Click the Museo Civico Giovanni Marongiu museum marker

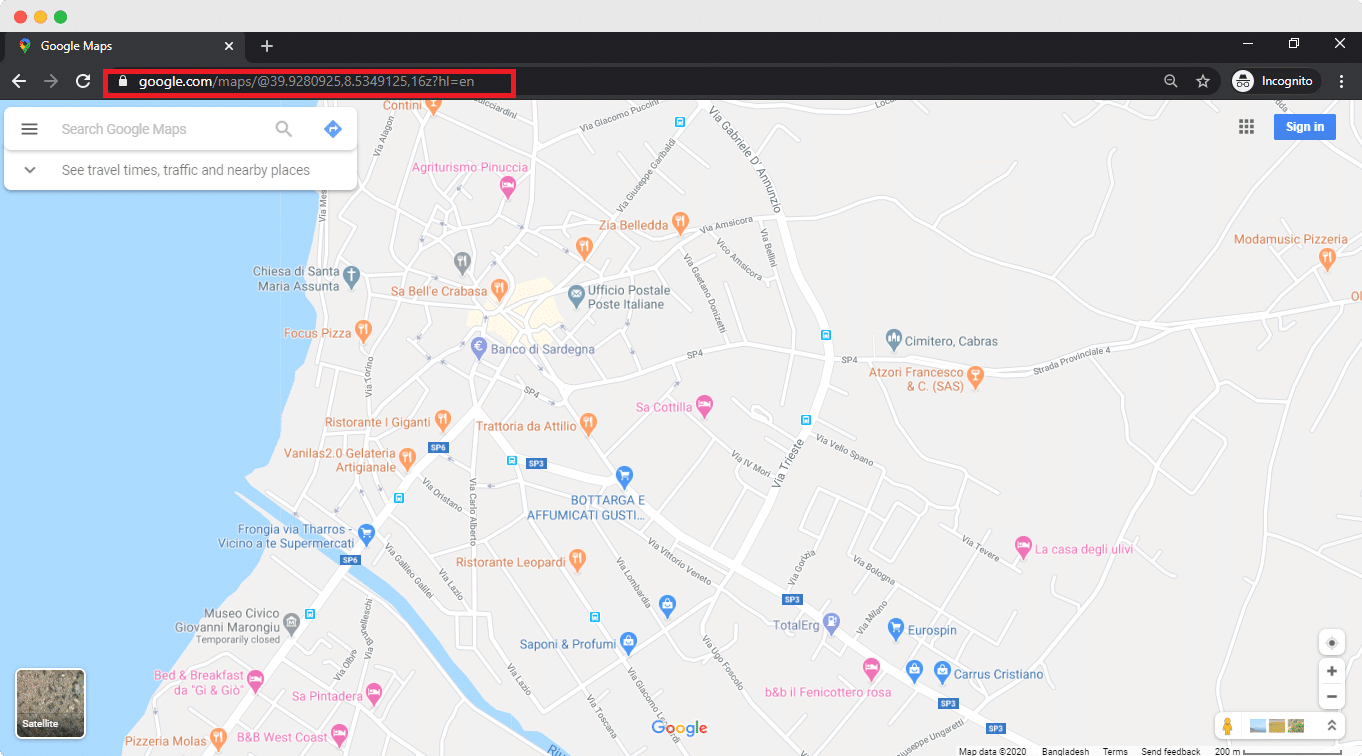292,622
